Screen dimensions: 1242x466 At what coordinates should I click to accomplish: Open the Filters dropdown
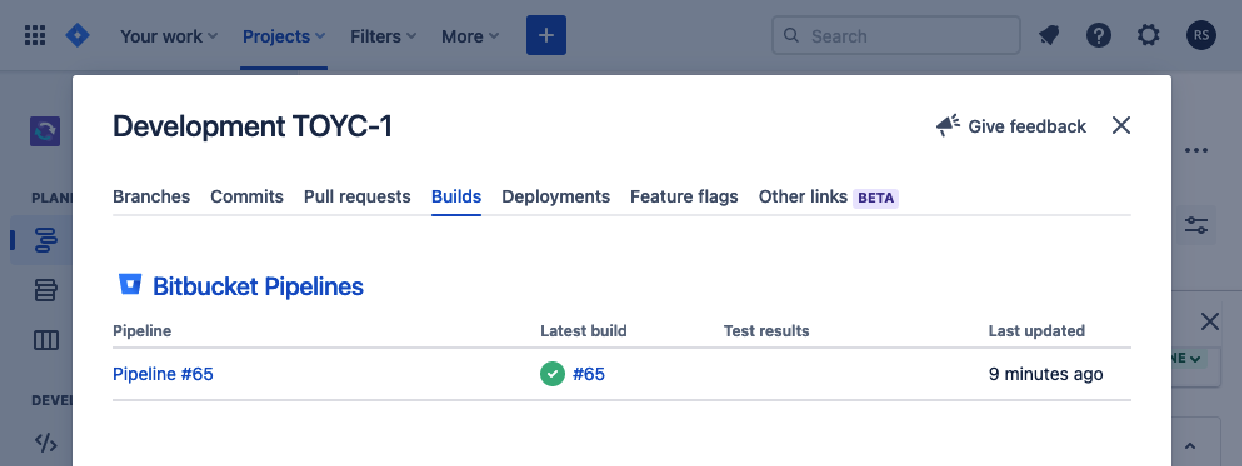click(383, 36)
